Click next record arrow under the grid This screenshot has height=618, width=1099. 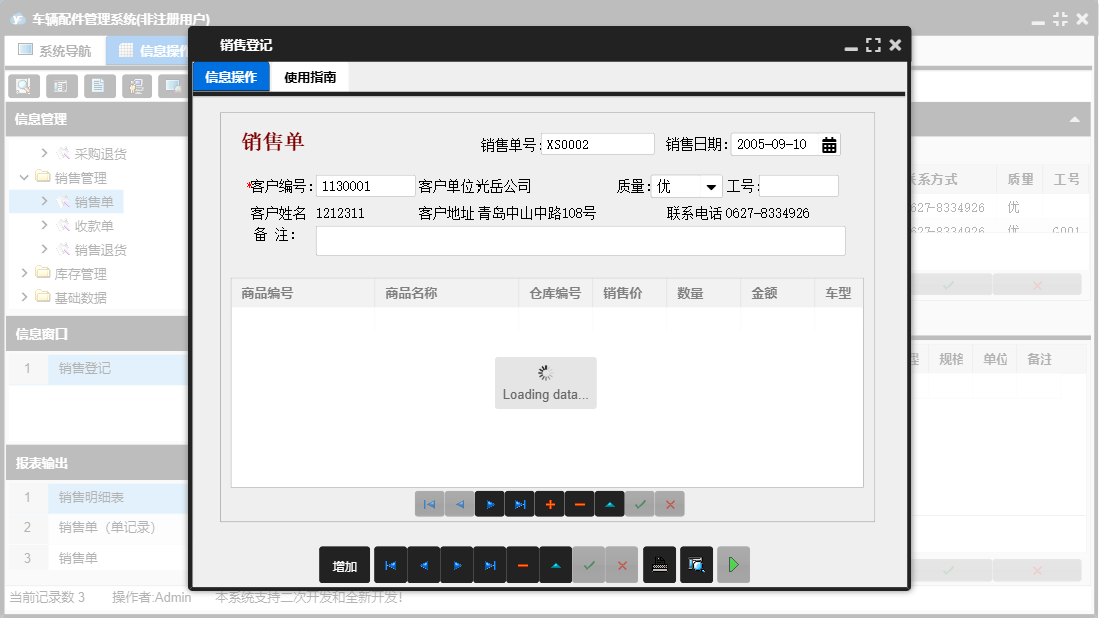(x=489, y=505)
